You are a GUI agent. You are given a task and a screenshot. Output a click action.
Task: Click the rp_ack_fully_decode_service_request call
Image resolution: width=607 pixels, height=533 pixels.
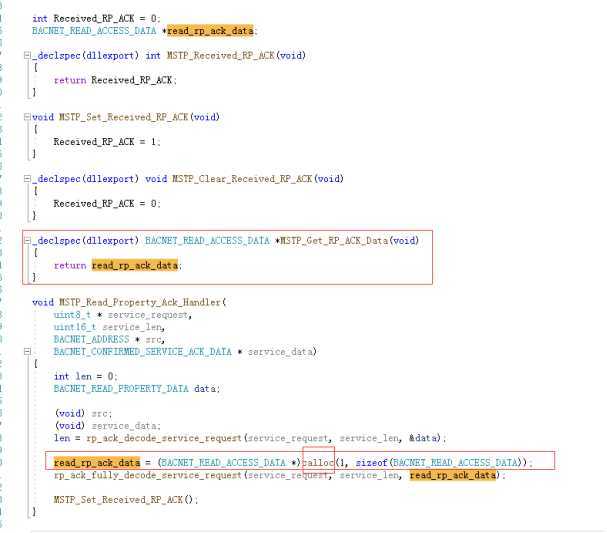tap(148, 475)
